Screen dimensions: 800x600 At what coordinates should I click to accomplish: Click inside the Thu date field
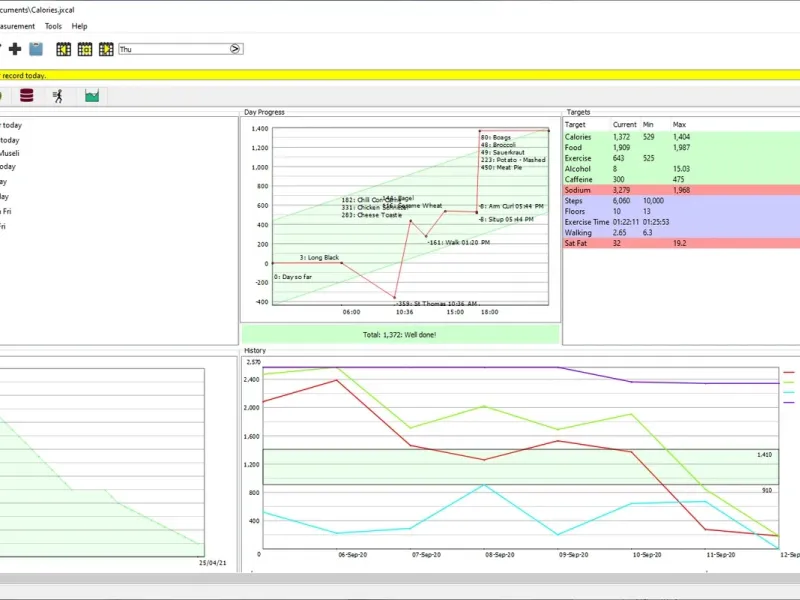tap(174, 49)
